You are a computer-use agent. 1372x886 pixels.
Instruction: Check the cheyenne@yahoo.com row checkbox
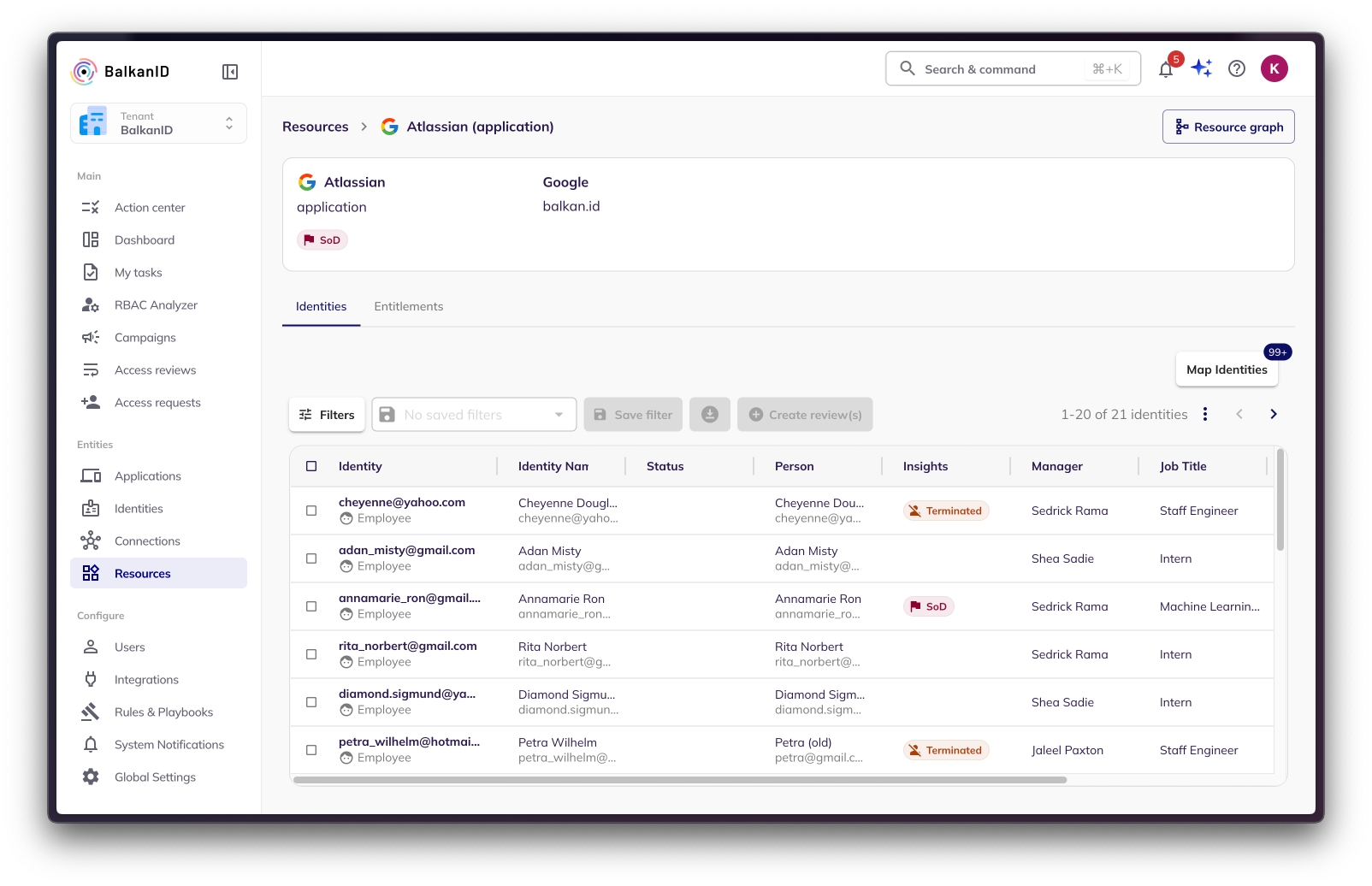(311, 511)
